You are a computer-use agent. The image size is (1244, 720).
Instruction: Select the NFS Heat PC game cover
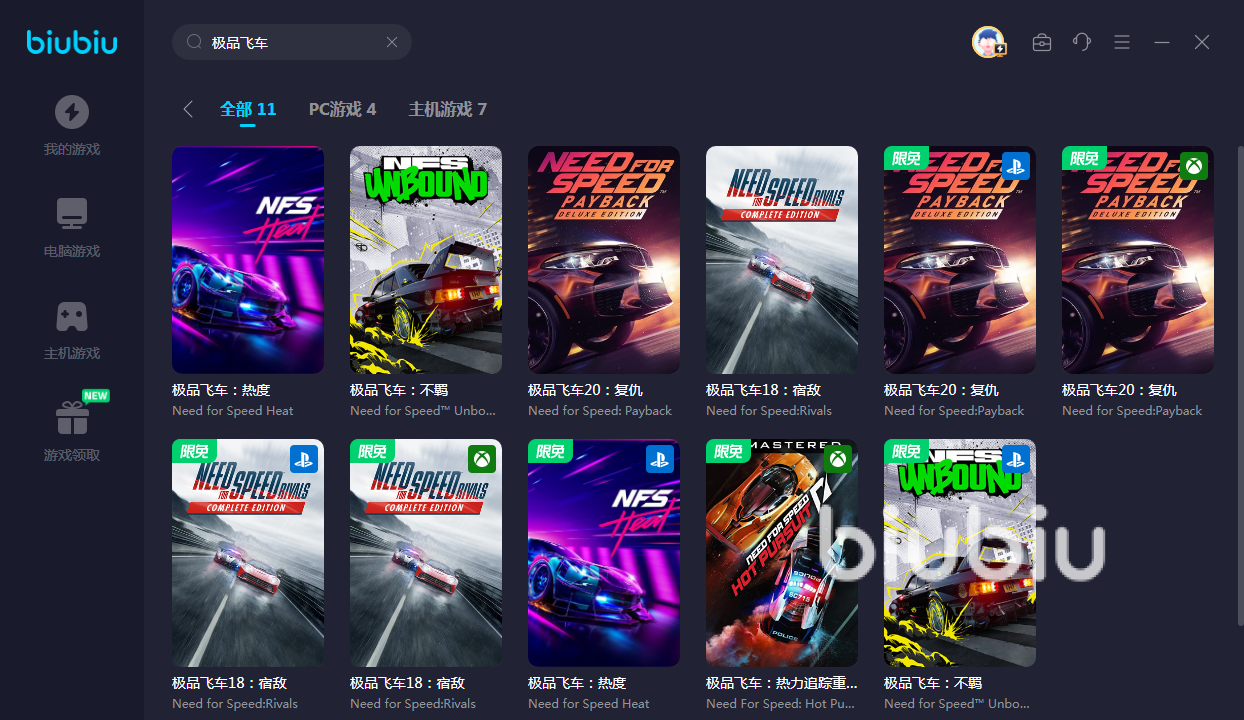[x=248, y=260]
